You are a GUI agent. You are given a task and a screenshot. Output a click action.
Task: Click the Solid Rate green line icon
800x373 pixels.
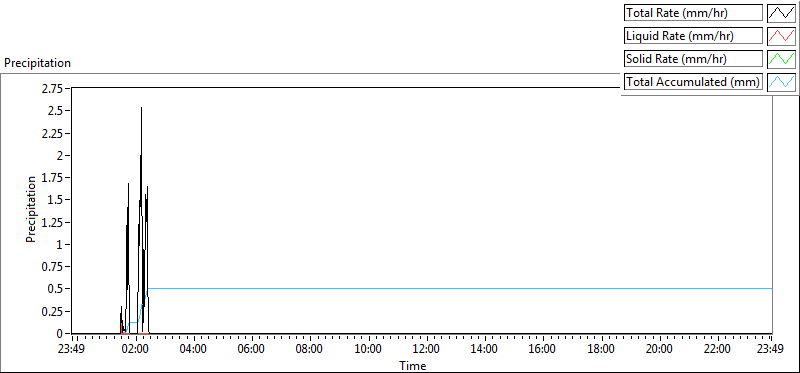(x=781, y=59)
